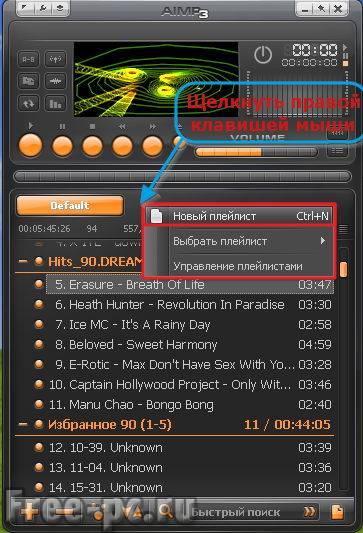Click the double-arrow search go button

click(x=309, y=512)
